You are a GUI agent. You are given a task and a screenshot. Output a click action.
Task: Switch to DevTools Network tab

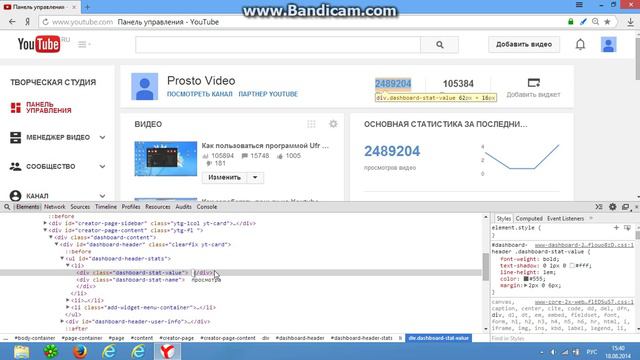(55, 207)
